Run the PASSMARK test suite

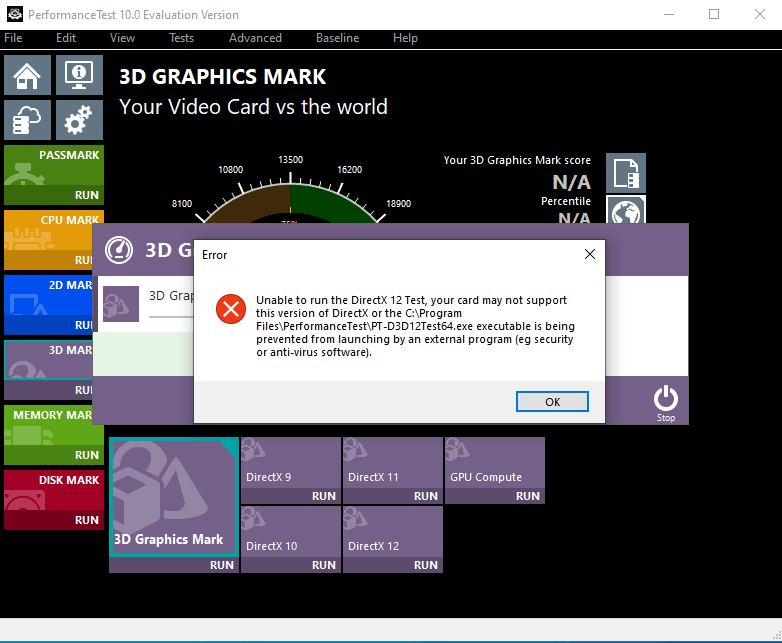pyautogui.click(x=87, y=195)
